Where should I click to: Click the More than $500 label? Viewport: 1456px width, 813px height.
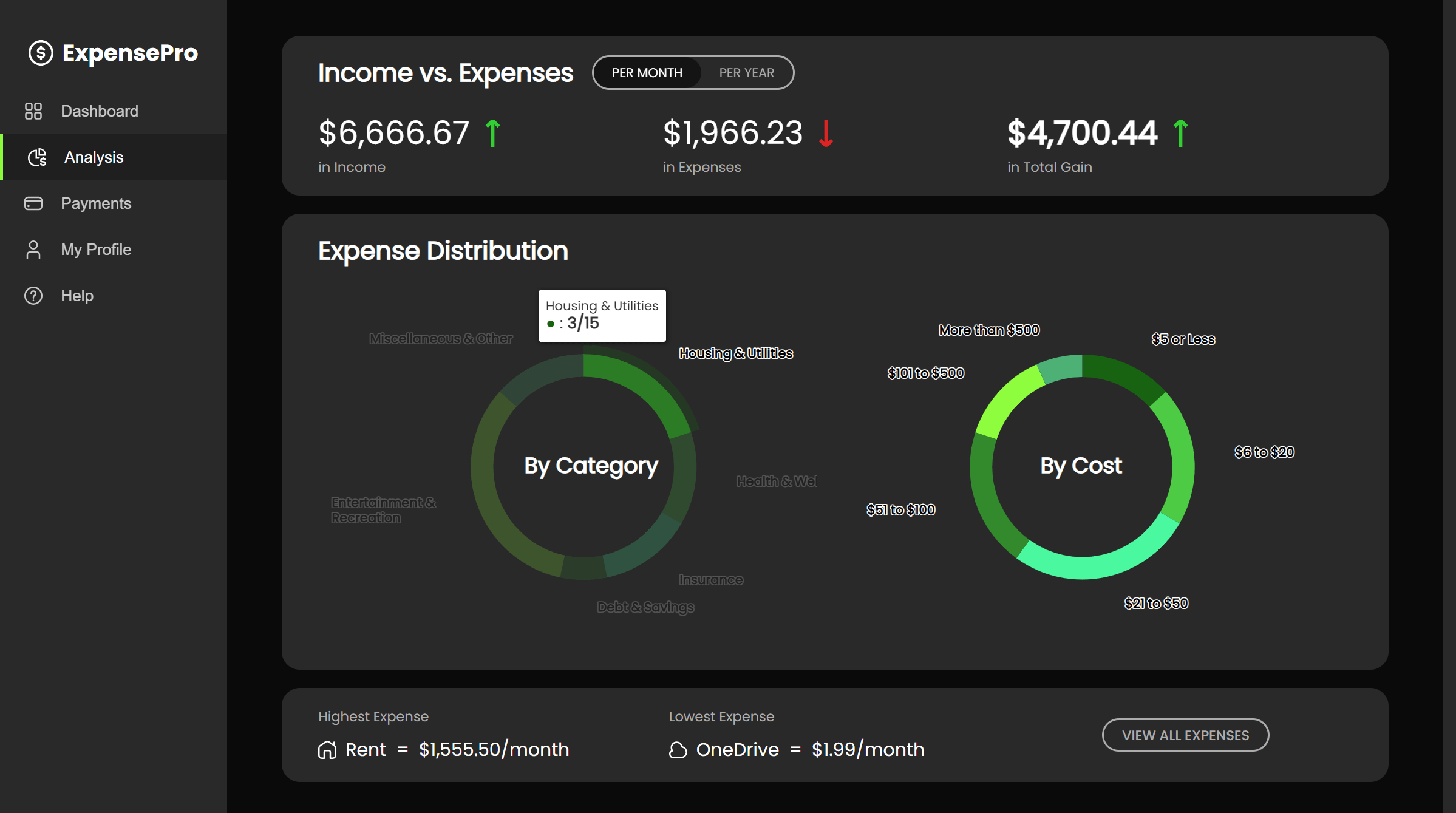tap(988, 330)
